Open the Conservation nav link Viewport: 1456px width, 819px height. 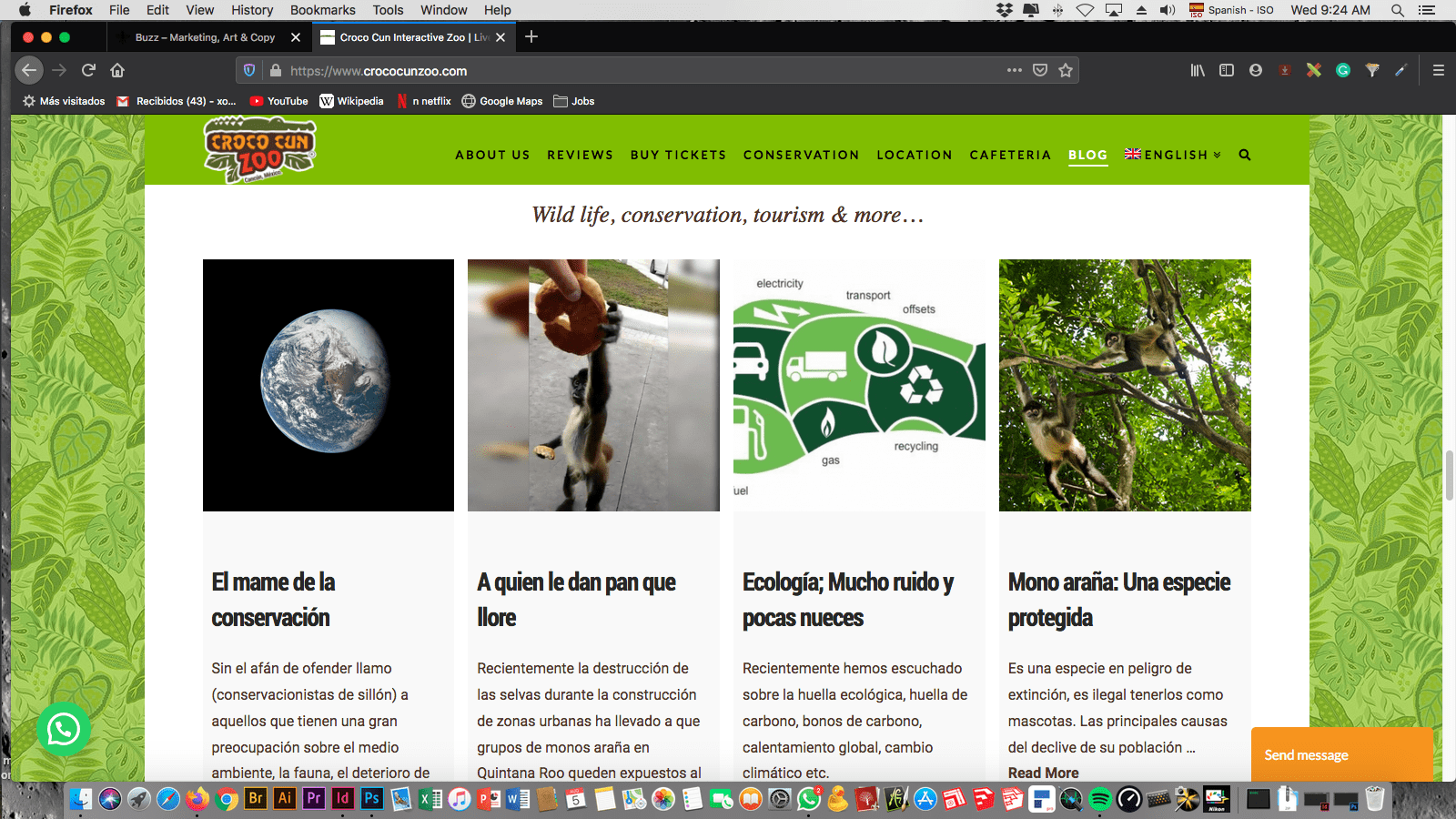click(x=801, y=155)
